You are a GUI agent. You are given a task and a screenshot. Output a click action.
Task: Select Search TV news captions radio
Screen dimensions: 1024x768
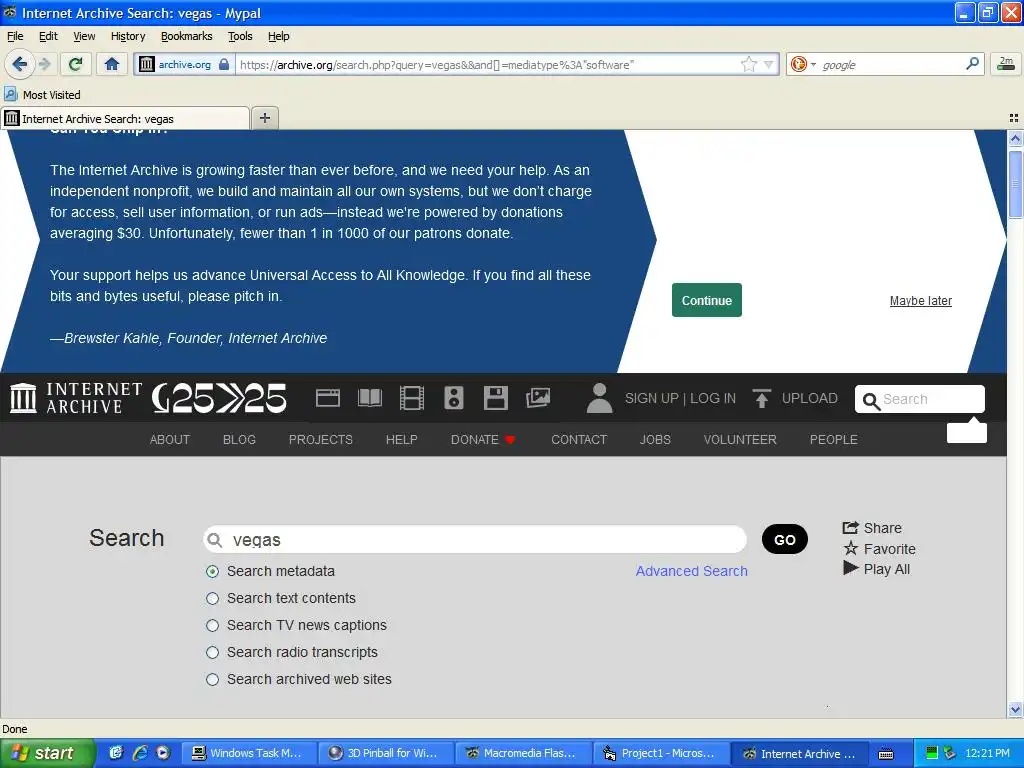212,626
